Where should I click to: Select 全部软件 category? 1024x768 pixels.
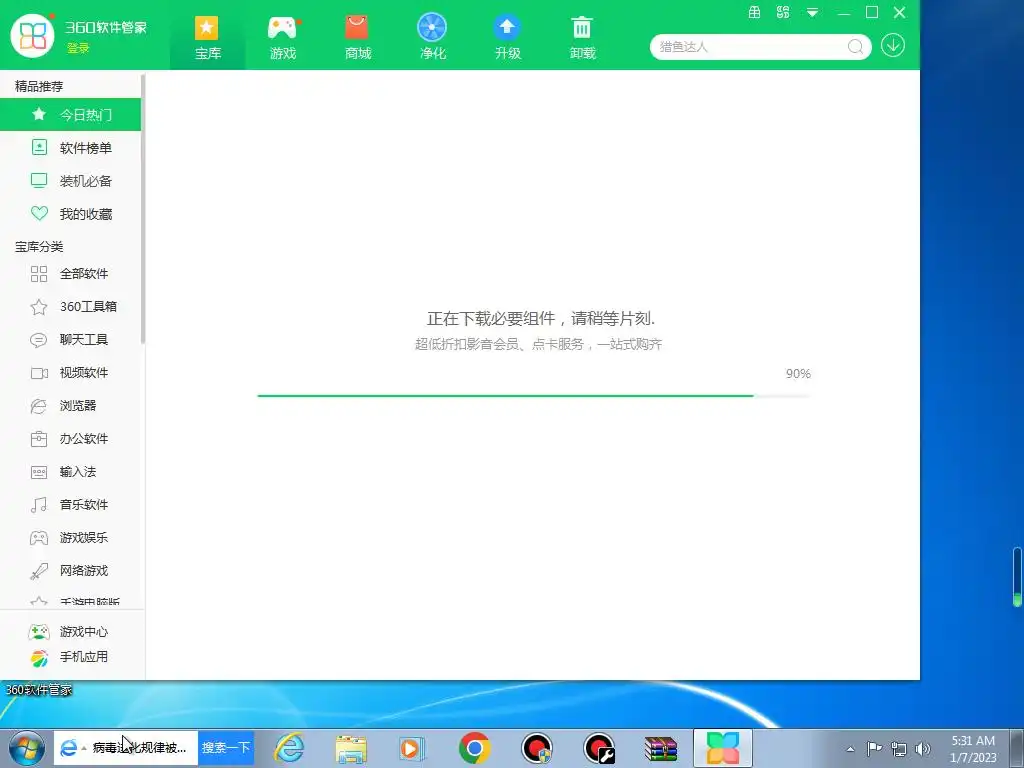pyautogui.click(x=71, y=274)
